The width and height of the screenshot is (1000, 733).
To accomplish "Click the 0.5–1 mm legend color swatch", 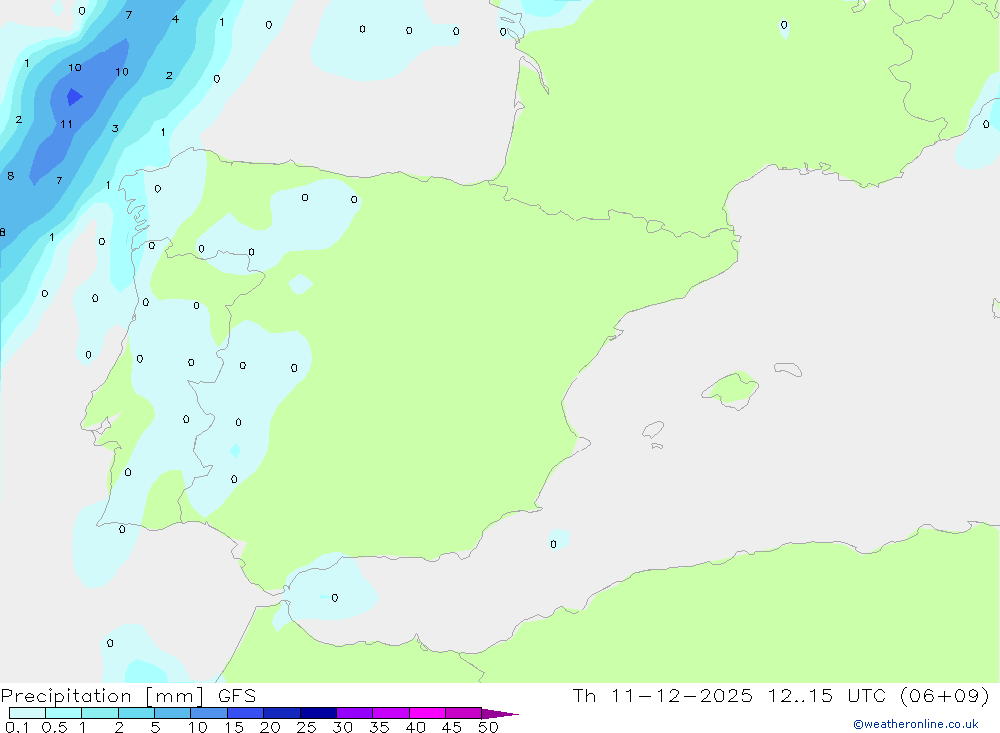I will 64,713.
